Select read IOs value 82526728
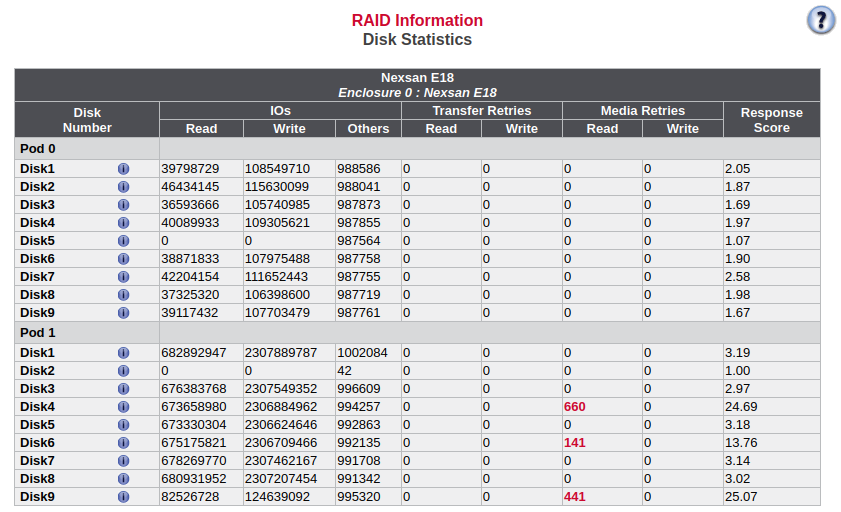 [x=190, y=496]
